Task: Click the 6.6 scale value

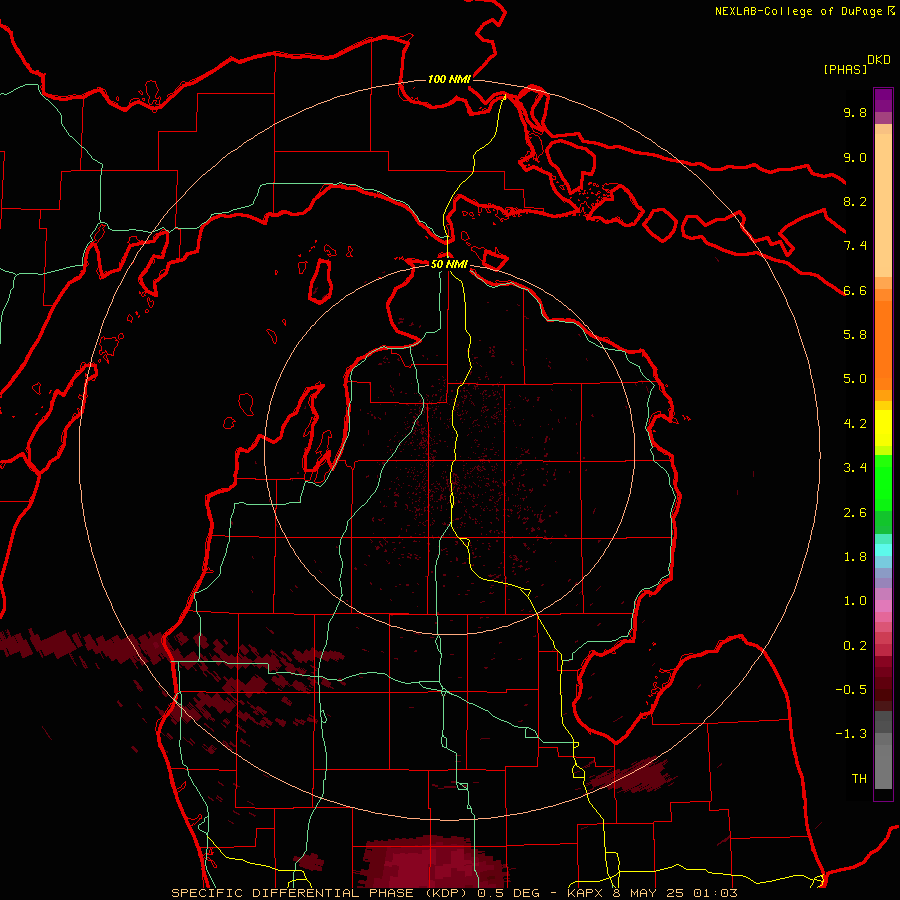Action: click(x=855, y=290)
